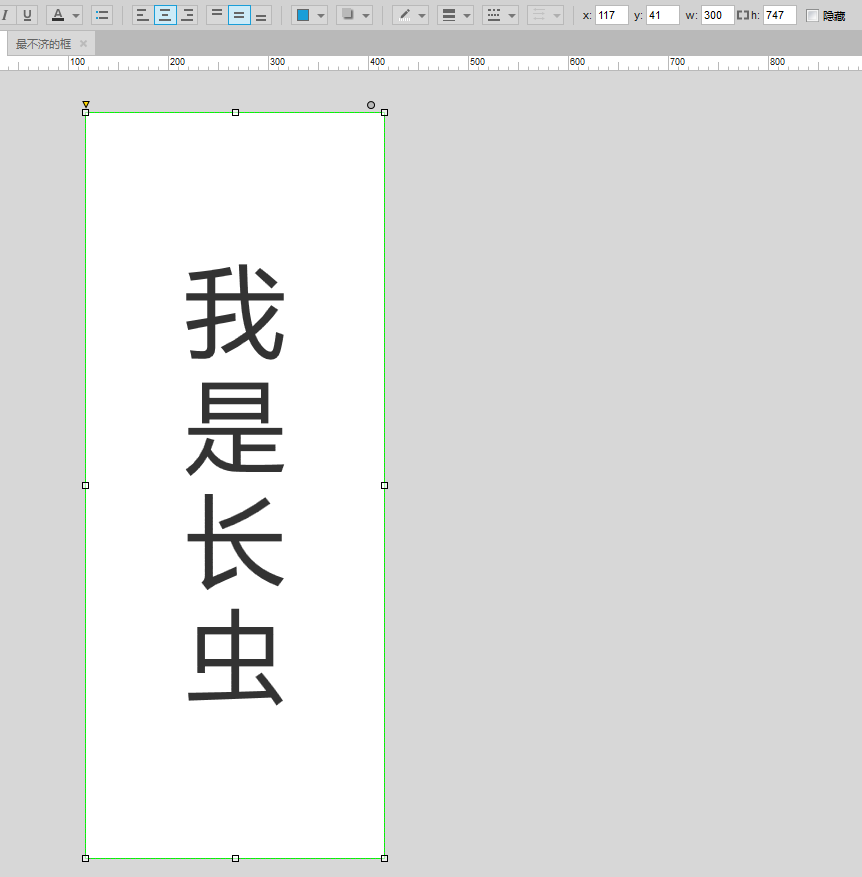Right-align the text content

click(187, 15)
